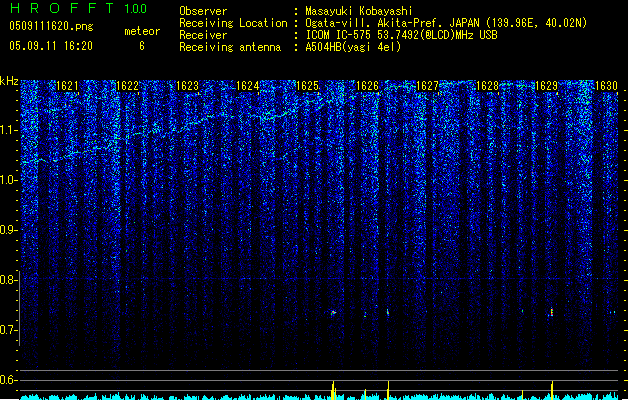Screen dimensions: 629x400
Task: Click the bright meteor echo at 1629
Action: coord(552,312)
